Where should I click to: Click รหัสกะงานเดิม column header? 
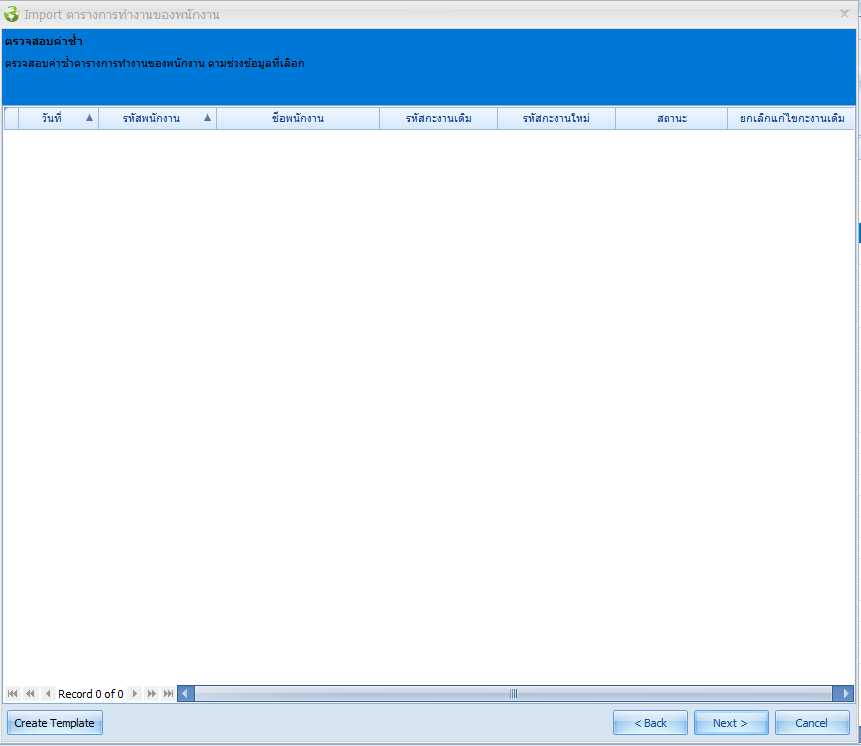(439, 118)
